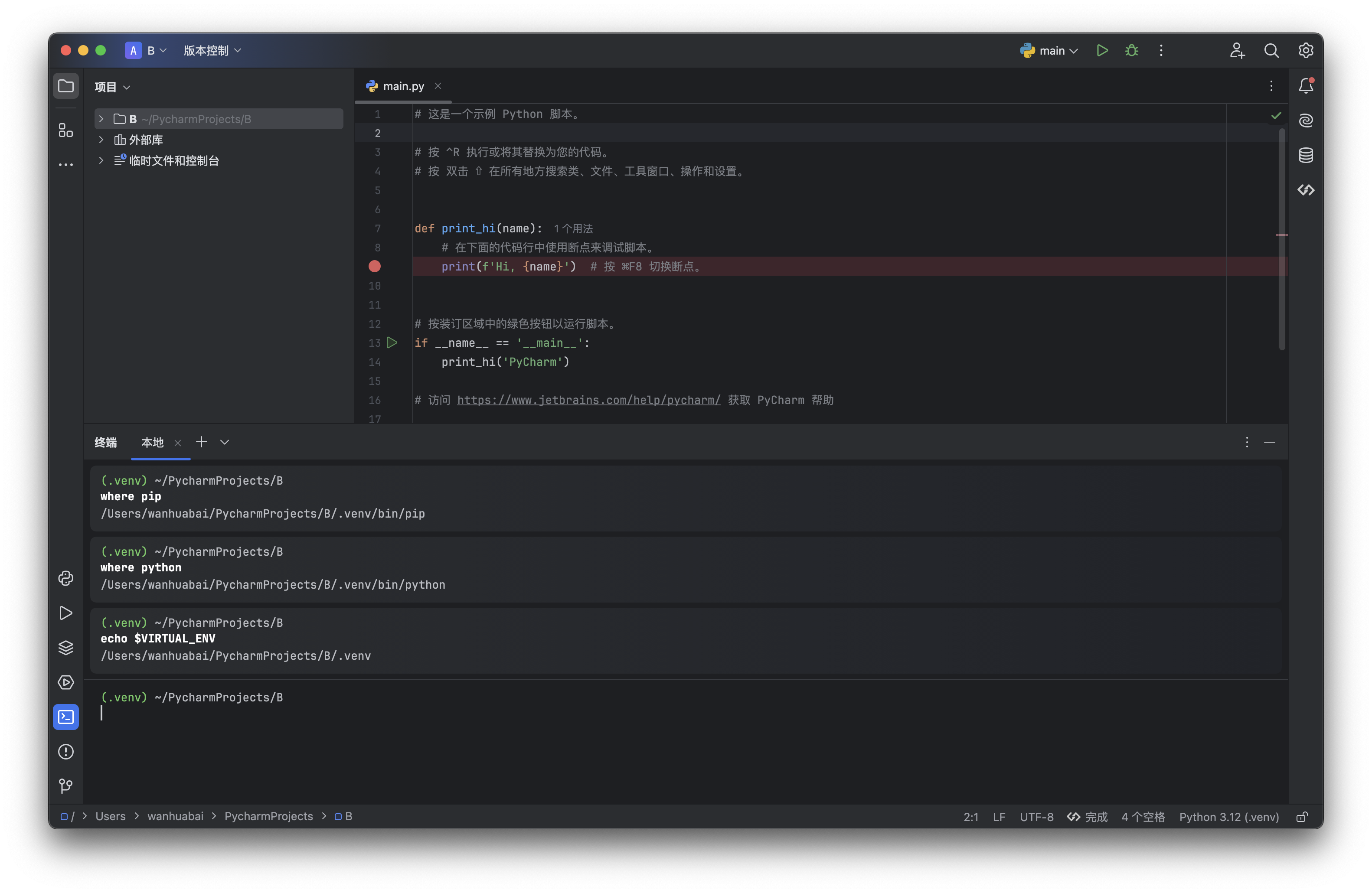Viewport: 1372px width, 893px height.
Task: Open the Services tool window
Action: pyautogui.click(x=66, y=682)
